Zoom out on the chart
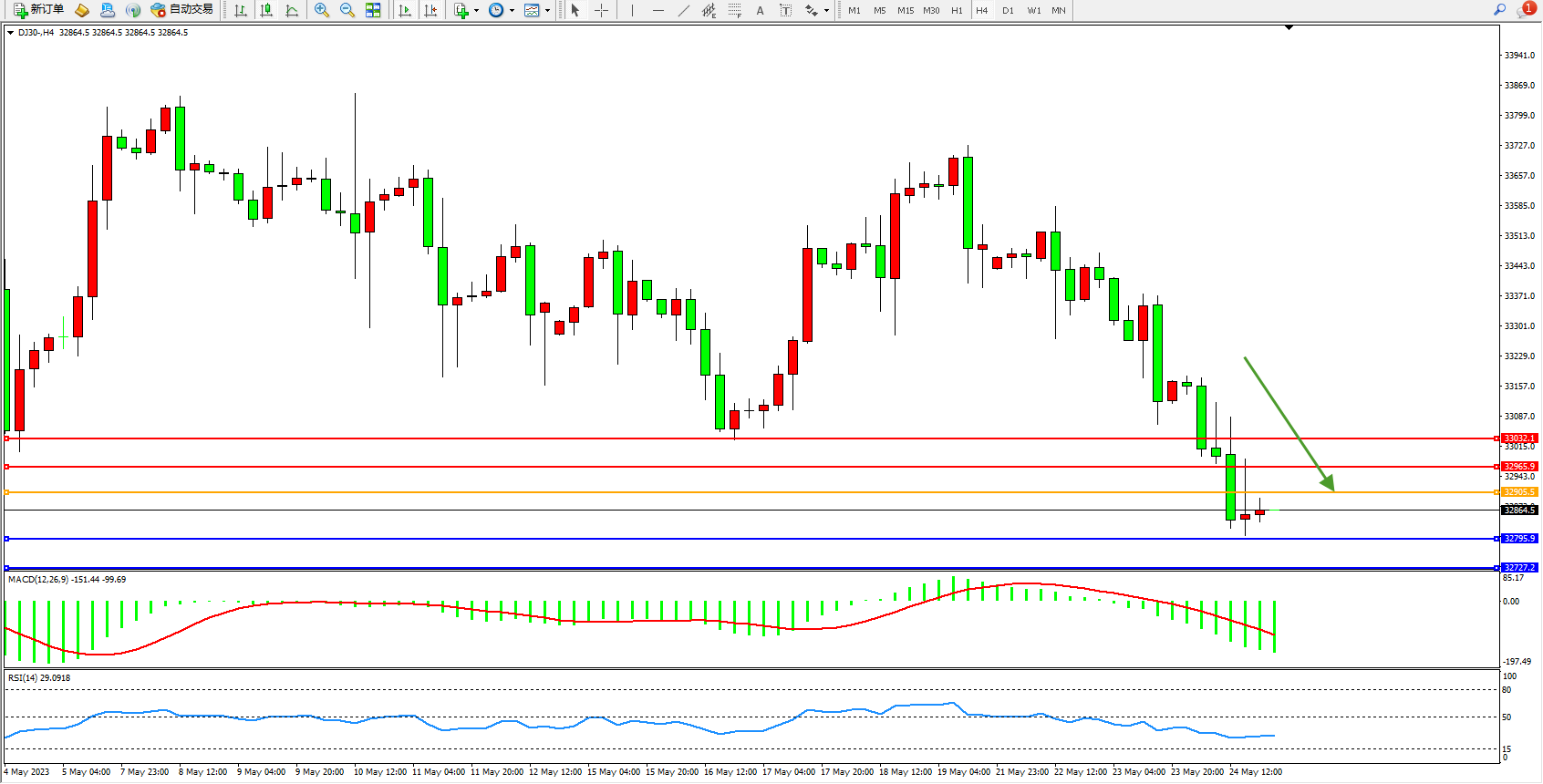 click(x=347, y=10)
